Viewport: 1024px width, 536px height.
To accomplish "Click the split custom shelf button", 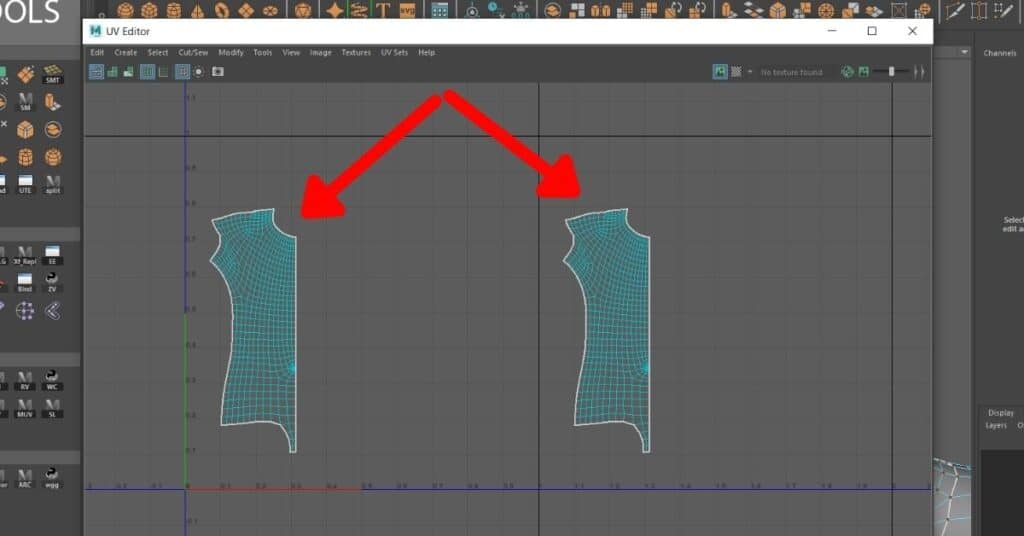I will point(52,184).
